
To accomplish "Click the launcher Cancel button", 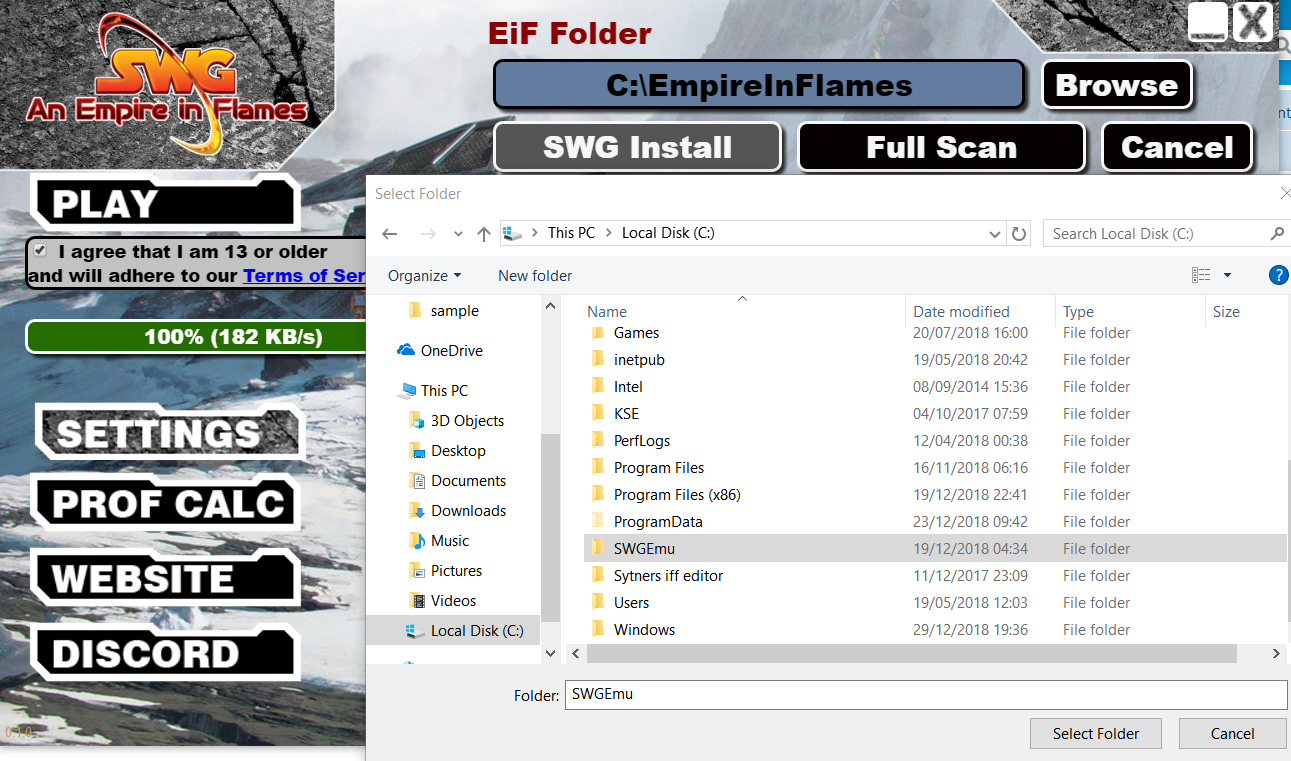I will point(1177,147).
